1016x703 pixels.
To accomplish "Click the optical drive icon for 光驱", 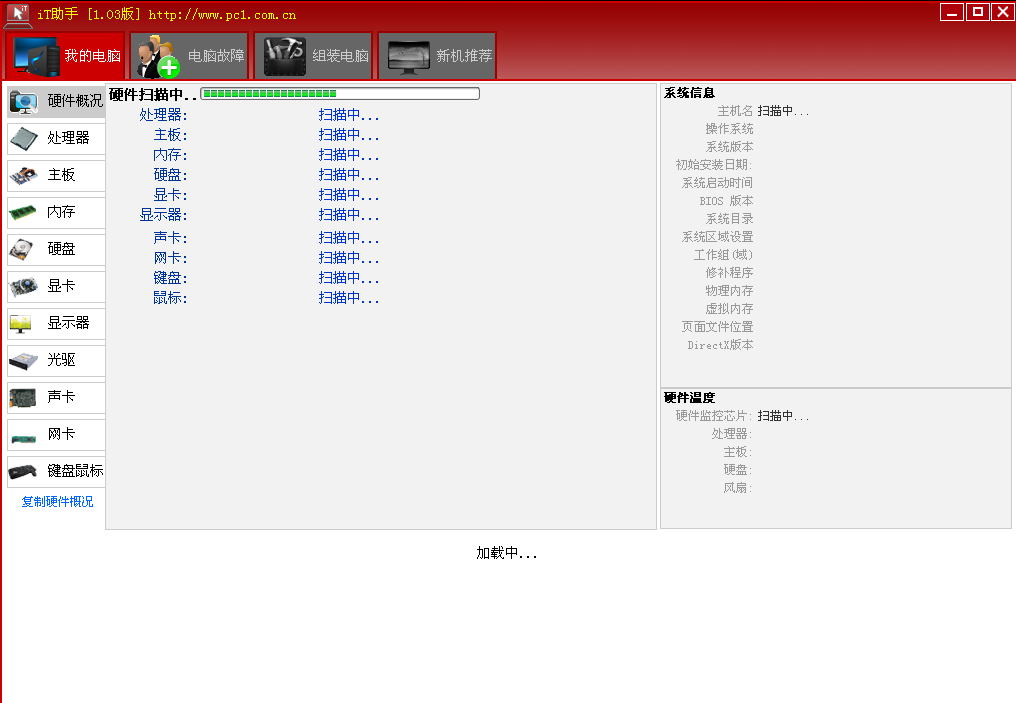I will point(24,361).
